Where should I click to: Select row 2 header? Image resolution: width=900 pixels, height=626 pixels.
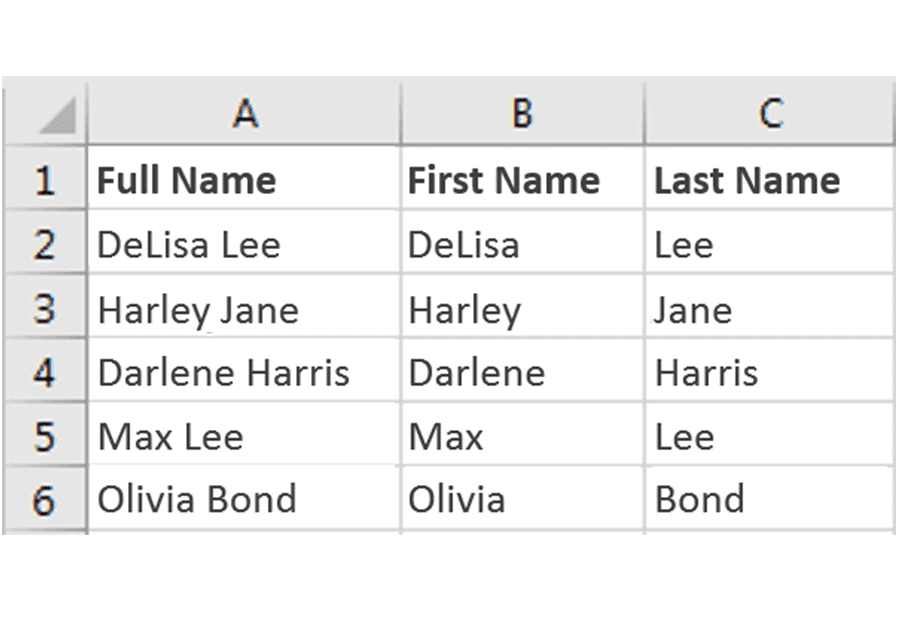pos(45,243)
